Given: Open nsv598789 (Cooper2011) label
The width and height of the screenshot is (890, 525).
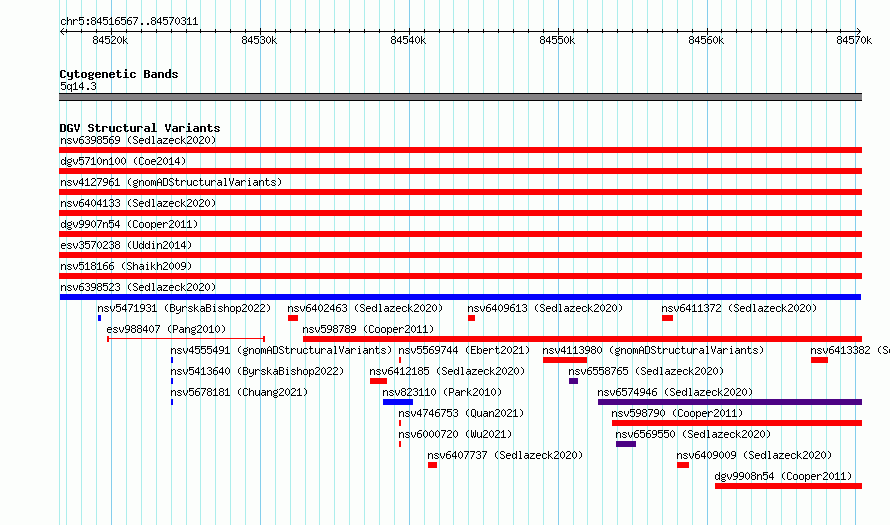Looking at the screenshot, I should 368,329.
